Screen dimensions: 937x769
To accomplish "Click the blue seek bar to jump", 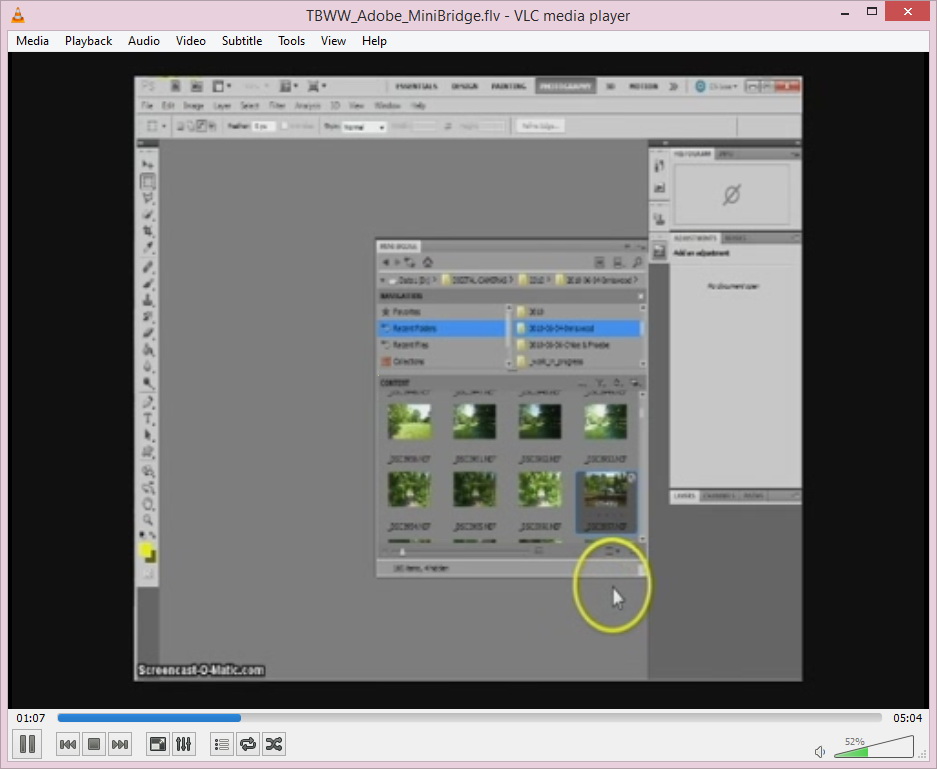I will click(x=469, y=718).
